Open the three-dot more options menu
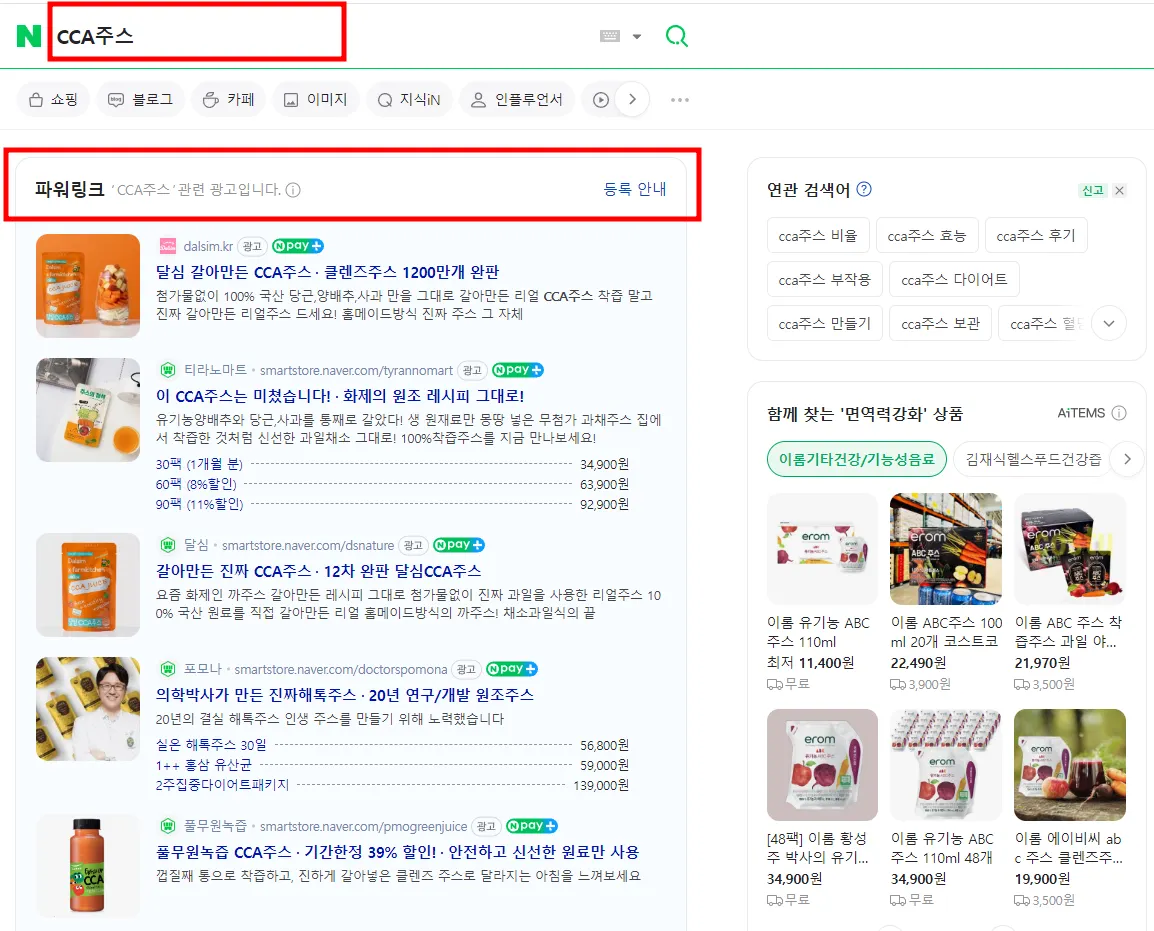The image size is (1154, 931). (x=680, y=99)
